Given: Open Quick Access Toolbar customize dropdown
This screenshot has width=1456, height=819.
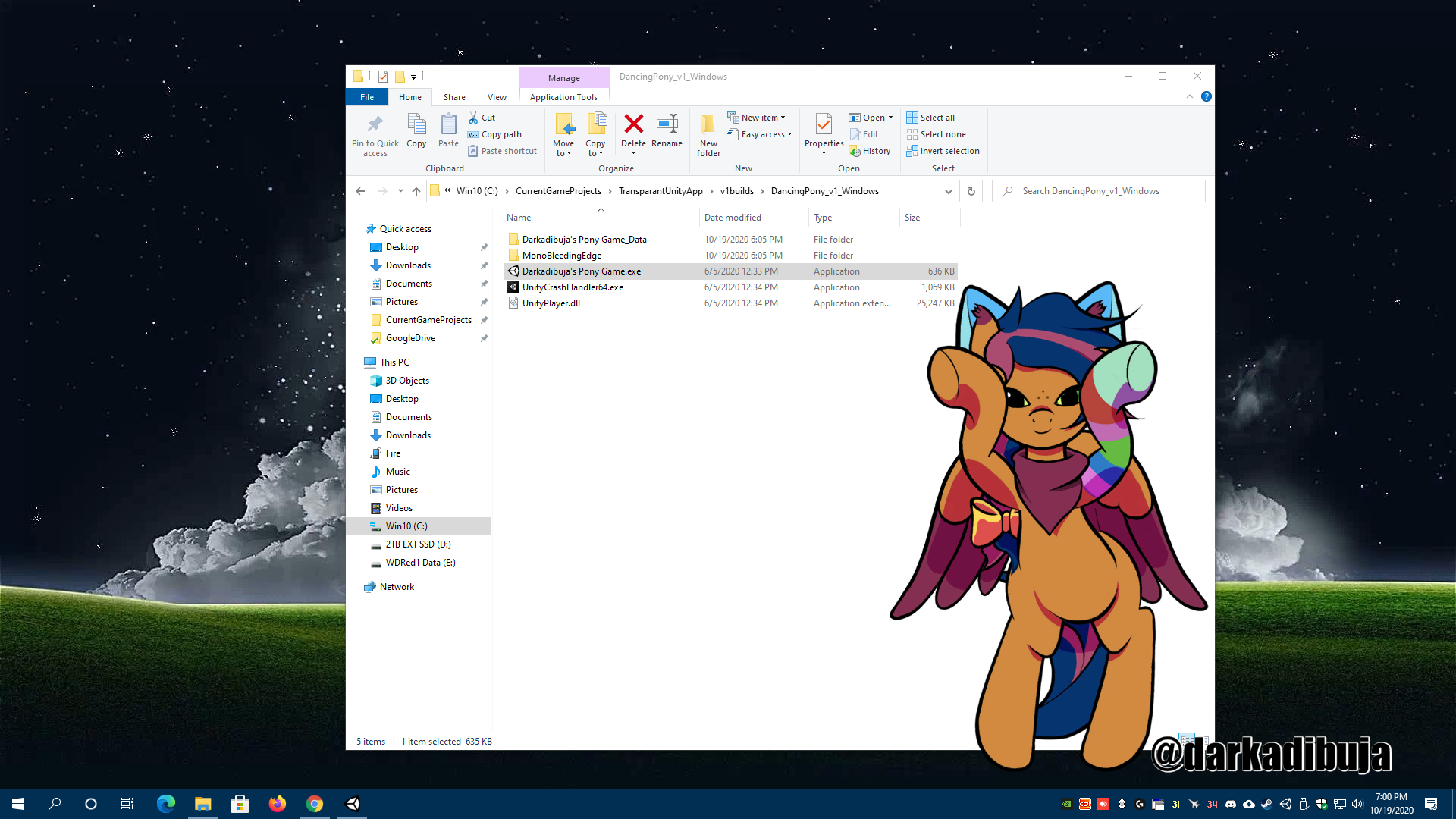Looking at the screenshot, I should pyautogui.click(x=413, y=77).
